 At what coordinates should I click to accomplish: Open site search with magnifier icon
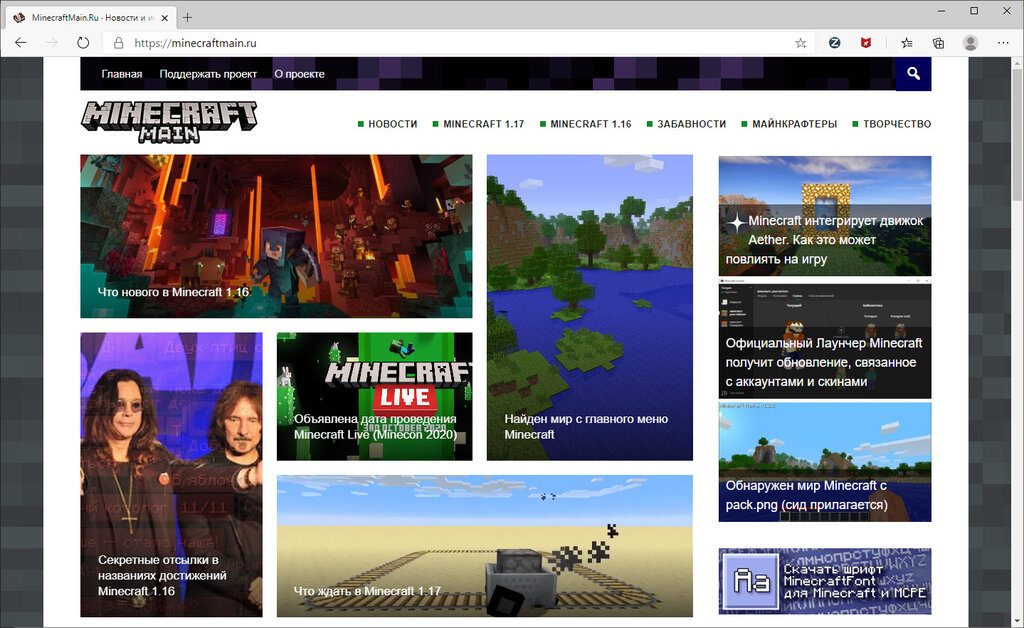click(x=914, y=74)
